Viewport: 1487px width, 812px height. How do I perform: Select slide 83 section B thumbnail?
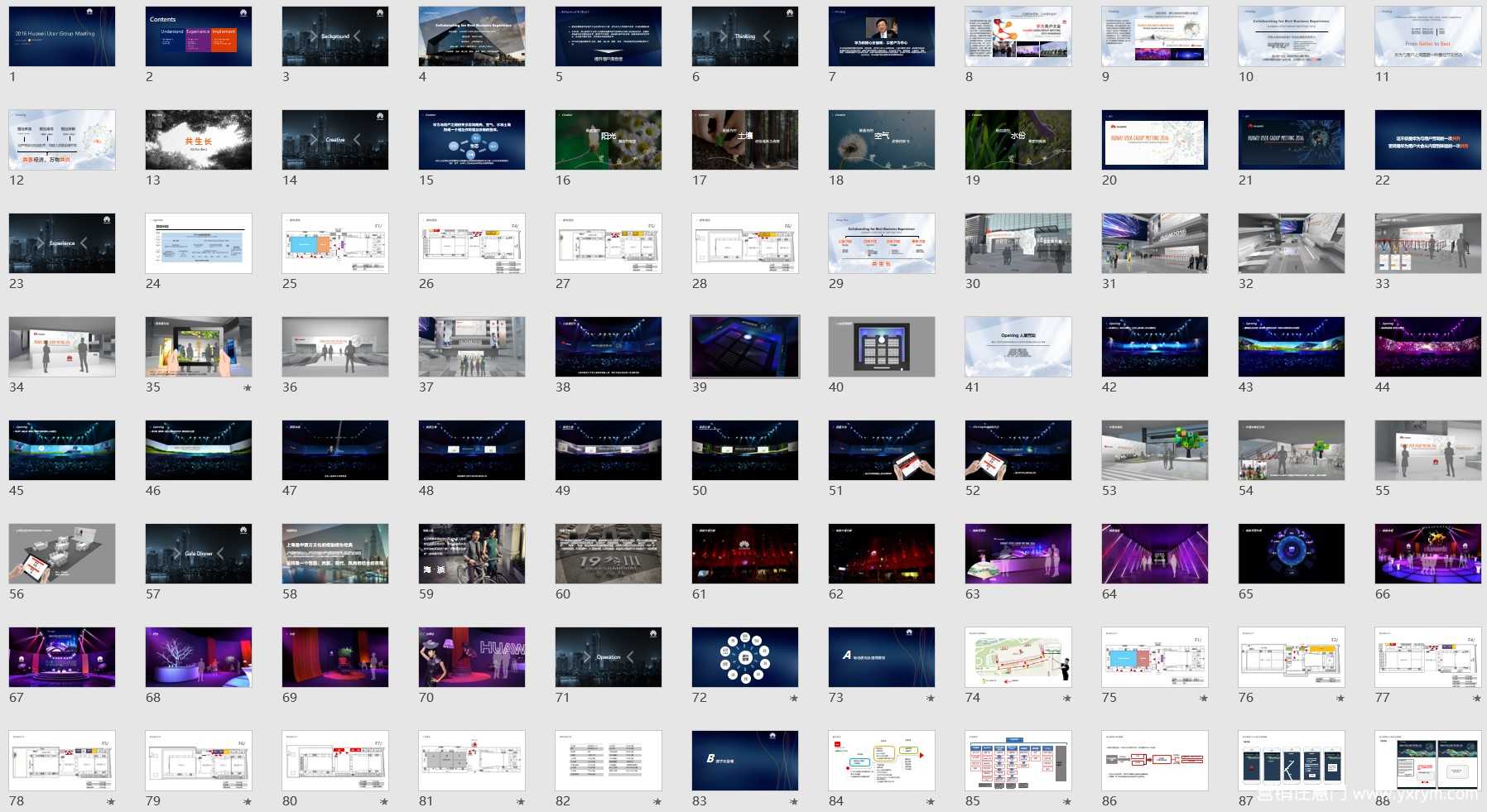point(745,761)
